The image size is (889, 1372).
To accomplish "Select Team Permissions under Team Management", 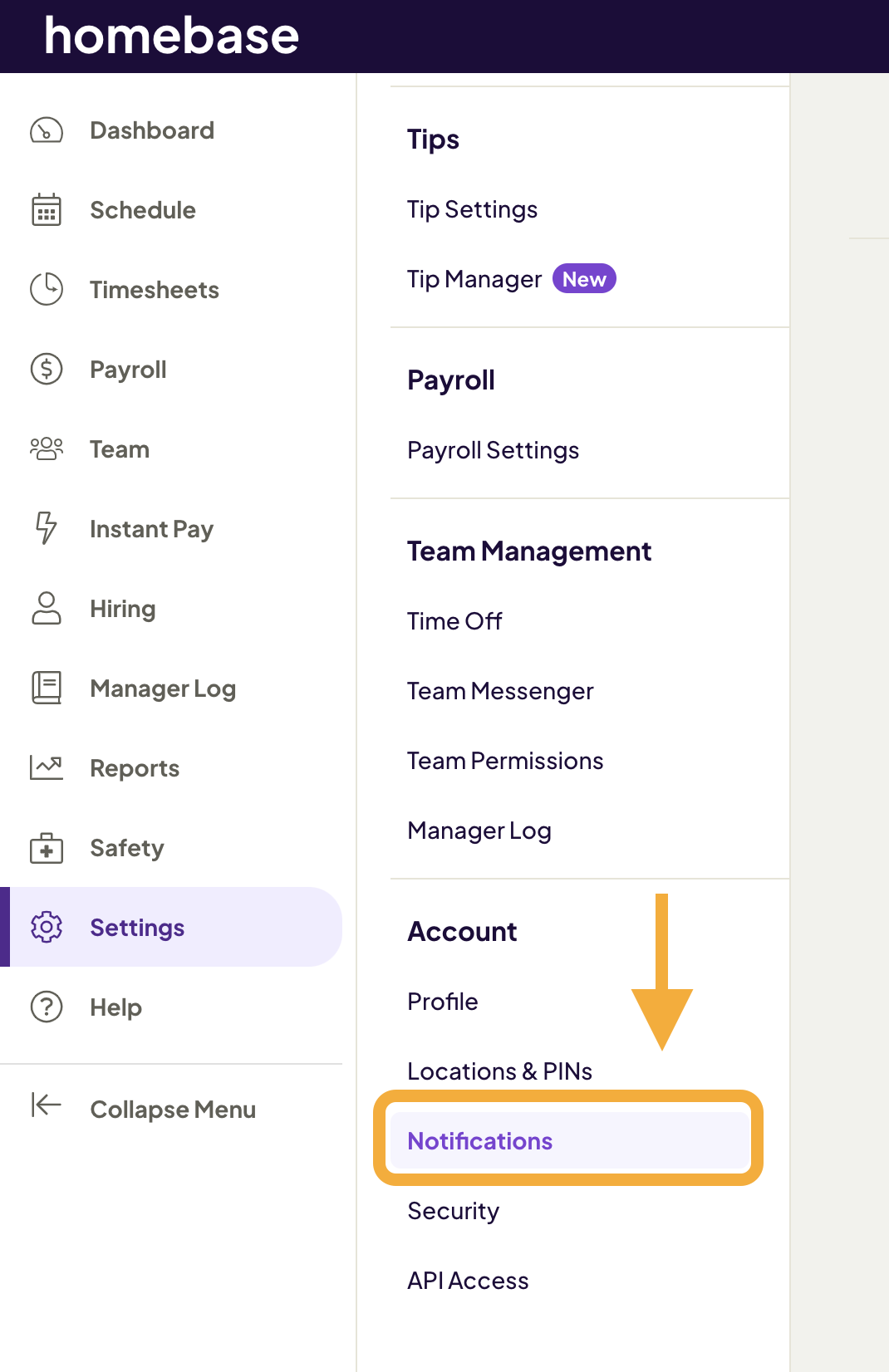I will pyautogui.click(x=505, y=761).
